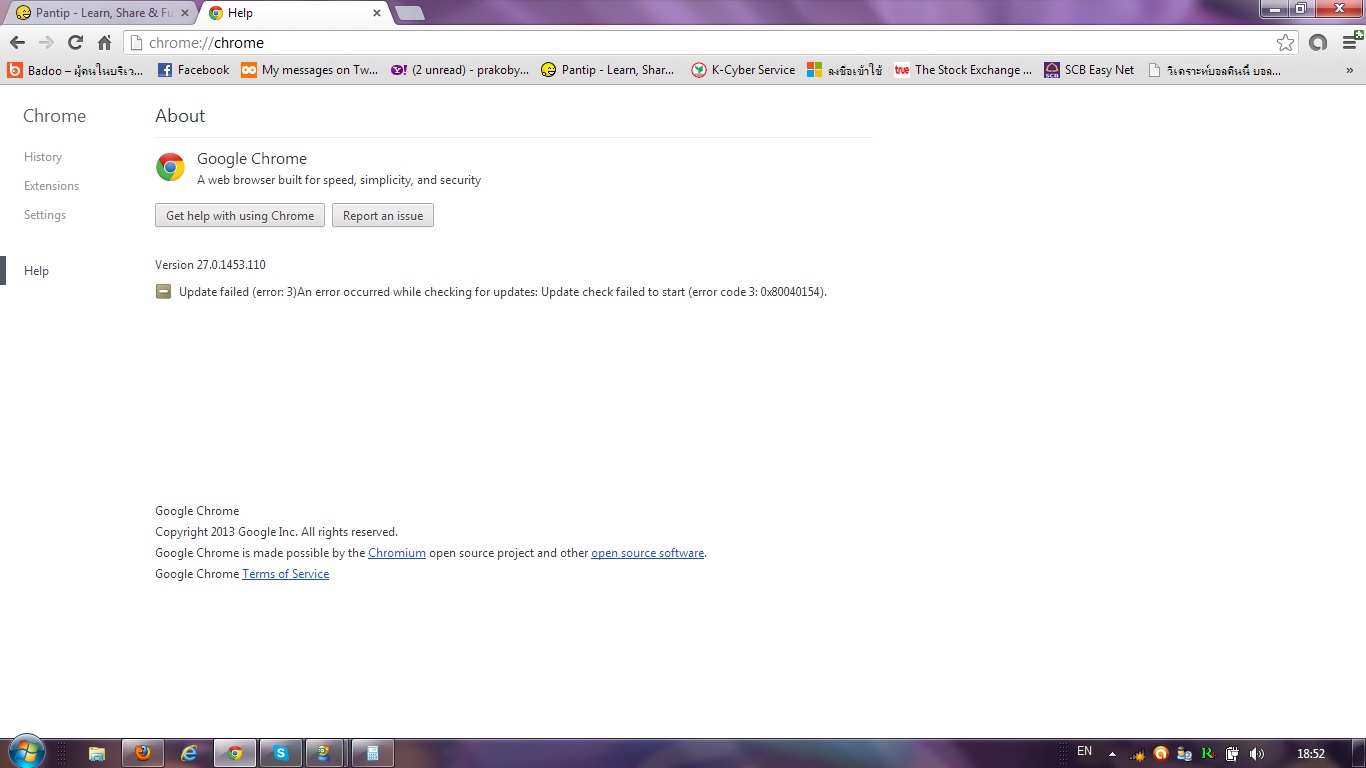Click the Version 27.0.1453.110 text
This screenshot has height=768, width=1366.
coord(210,265)
